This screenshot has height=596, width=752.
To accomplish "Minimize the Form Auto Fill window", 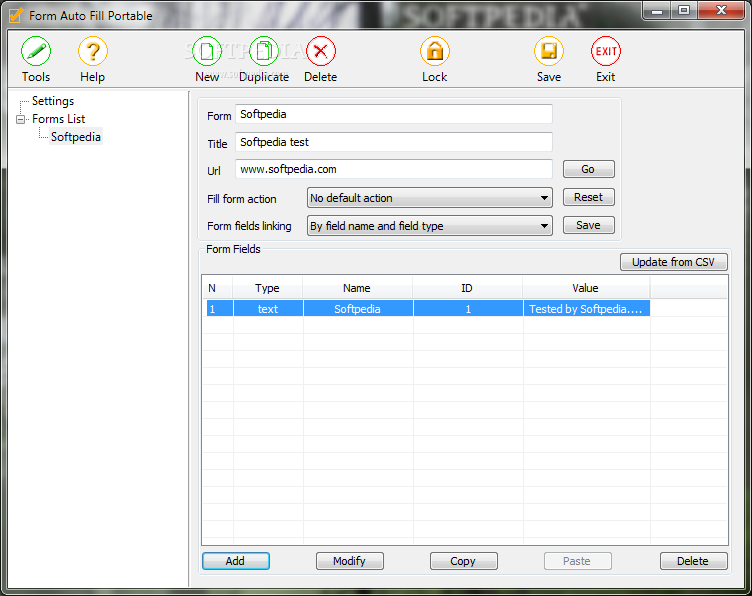I will (x=657, y=11).
